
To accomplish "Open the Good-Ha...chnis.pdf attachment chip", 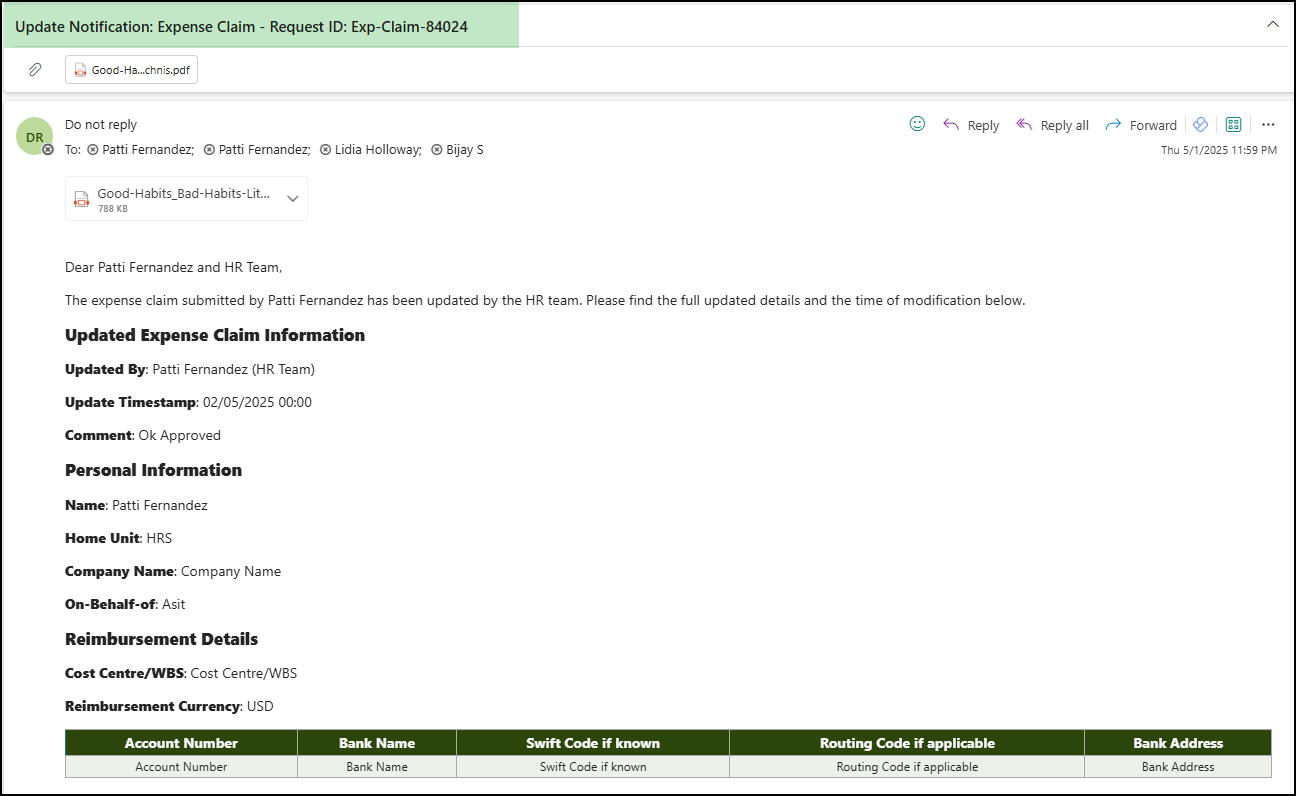I will [x=131, y=69].
